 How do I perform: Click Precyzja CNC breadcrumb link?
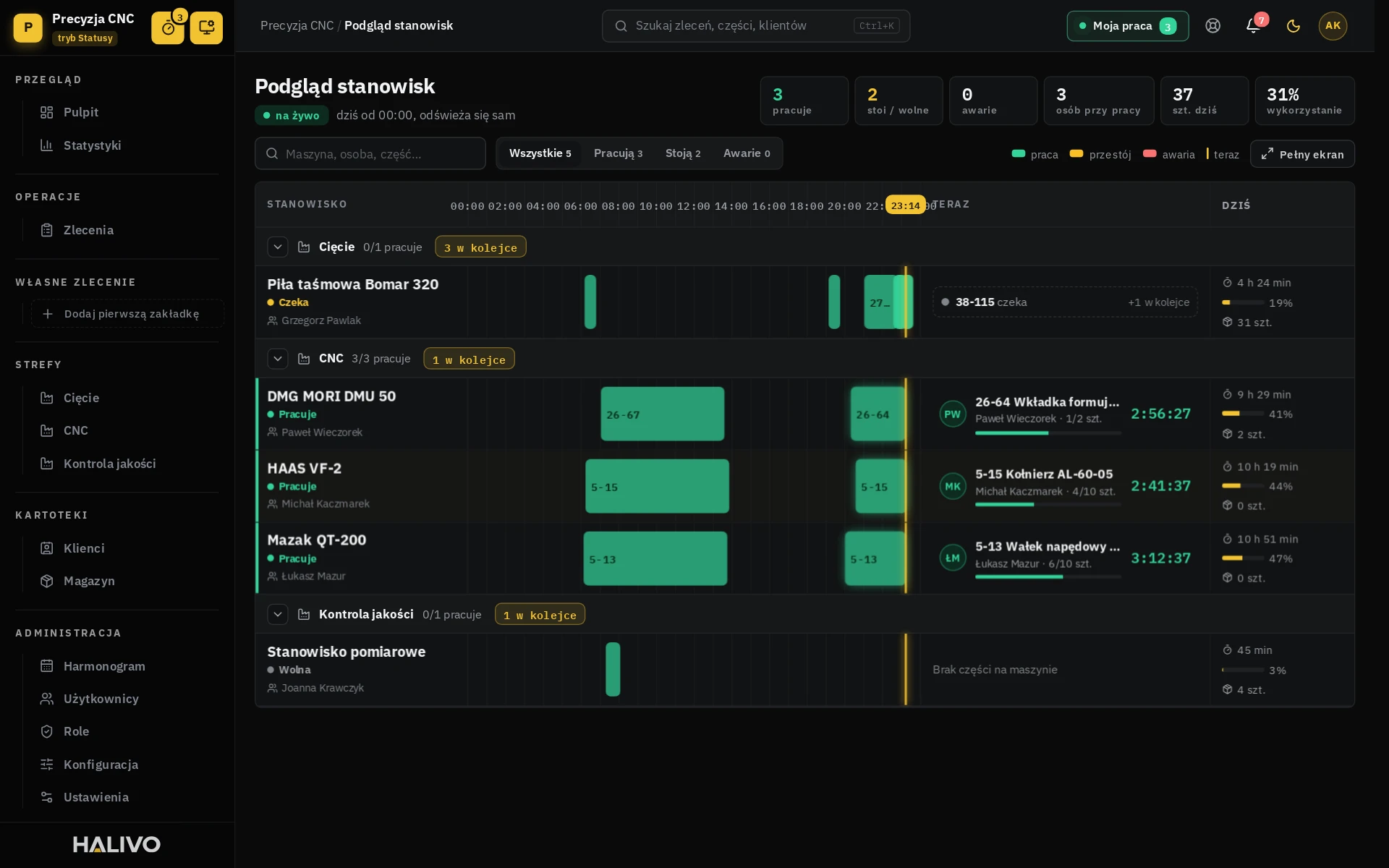(x=297, y=25)
